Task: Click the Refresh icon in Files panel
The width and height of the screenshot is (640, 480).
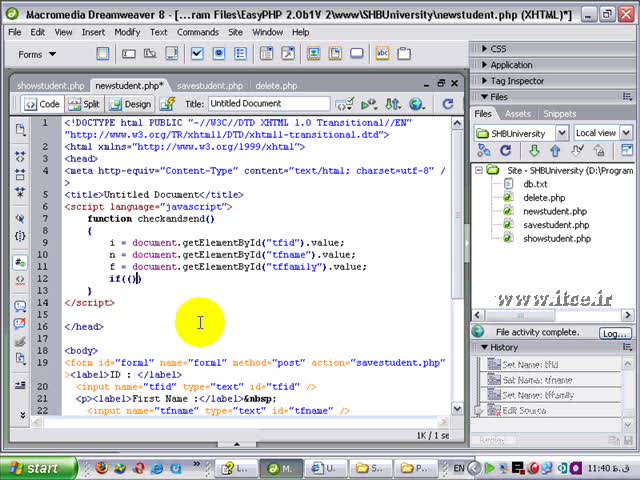Action: [x=505, y=151]
